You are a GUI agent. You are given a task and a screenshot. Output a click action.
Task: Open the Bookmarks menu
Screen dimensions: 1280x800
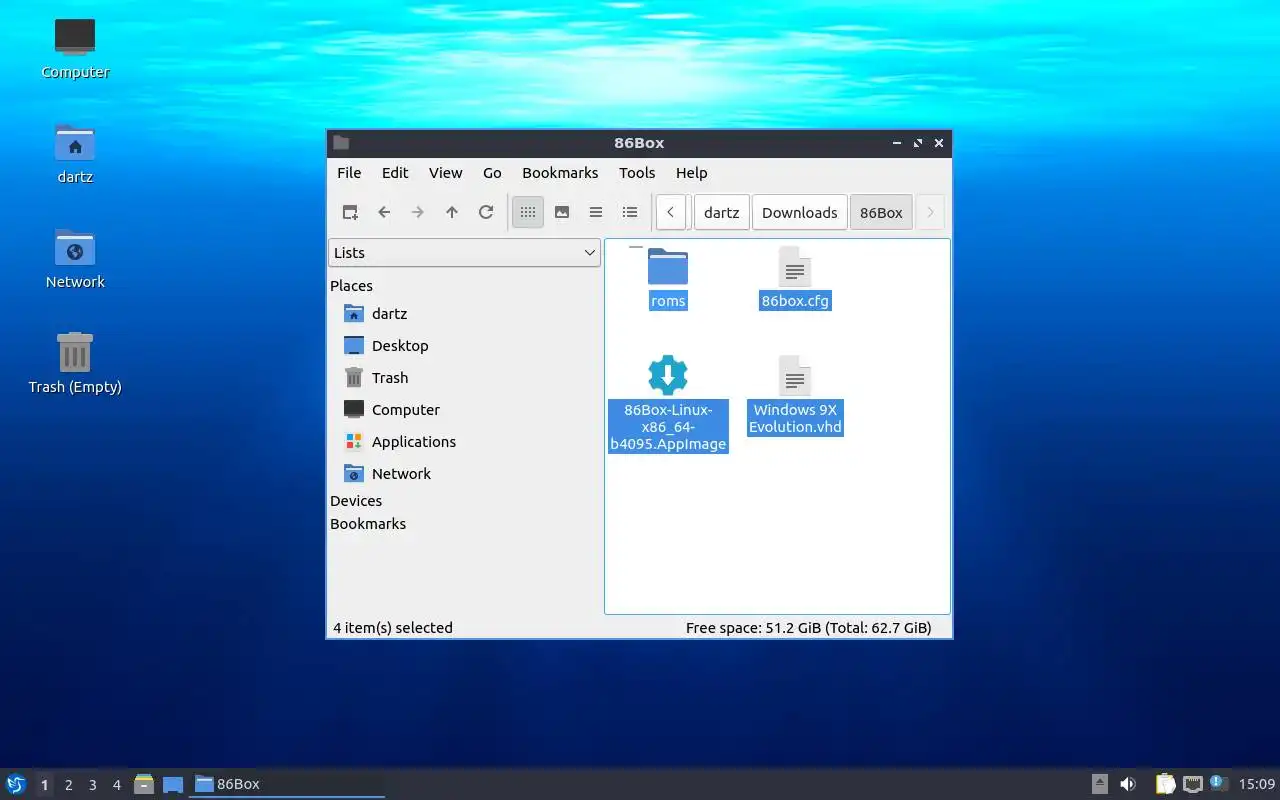pyautogui.click(x=560, y=173)
